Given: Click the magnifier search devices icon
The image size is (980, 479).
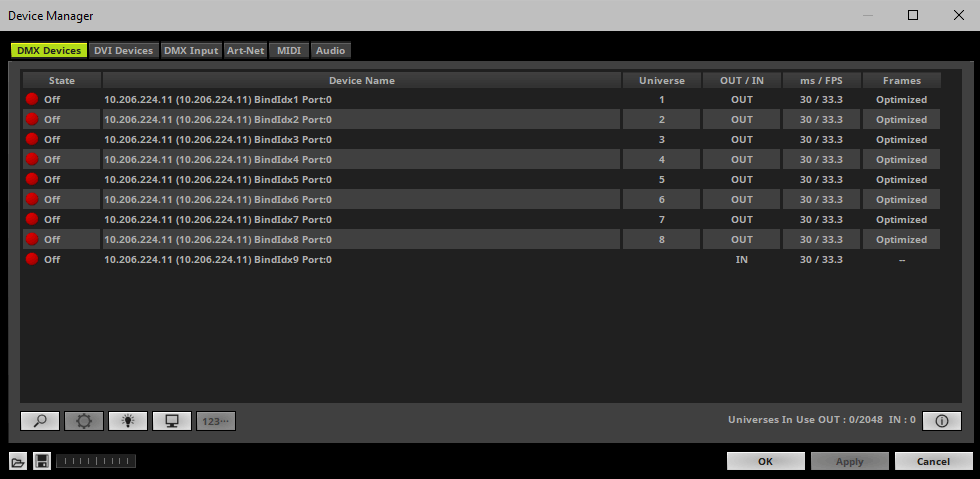Looking at the screenshot, I should pyautogui.click(x=40, y=421).
